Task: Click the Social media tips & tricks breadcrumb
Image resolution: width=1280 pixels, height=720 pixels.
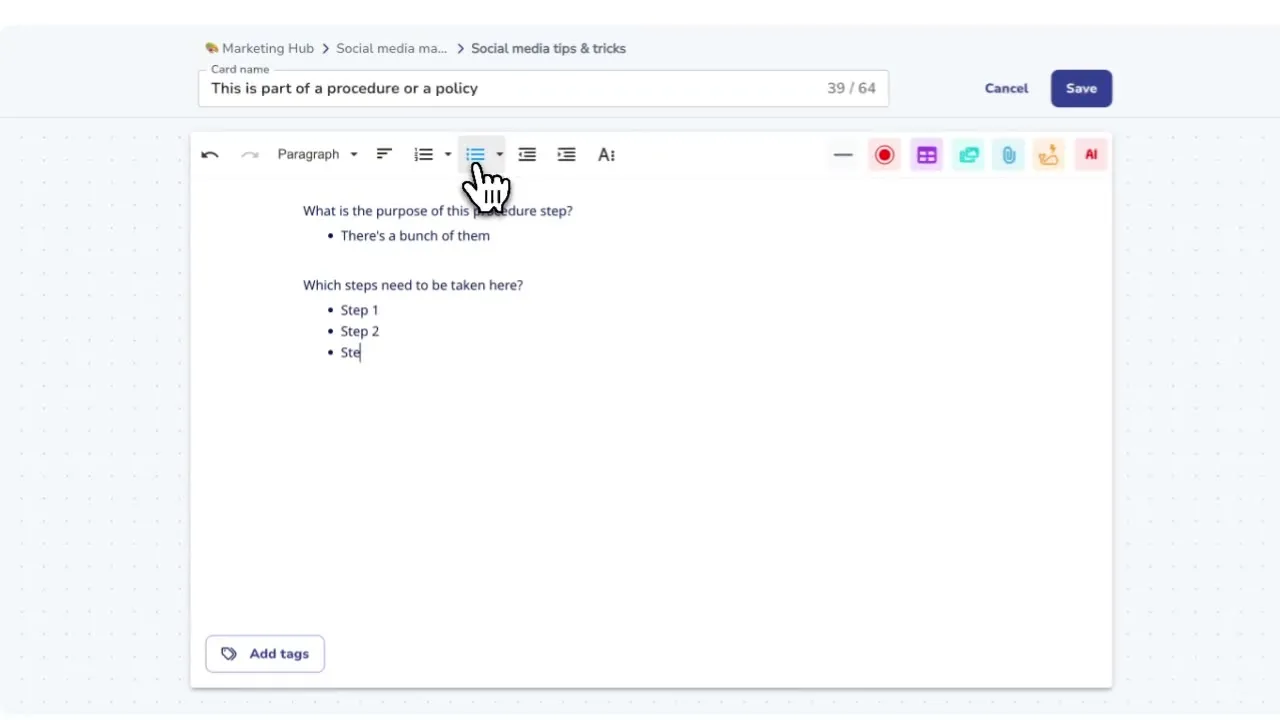Action: (x=548, y=48)
